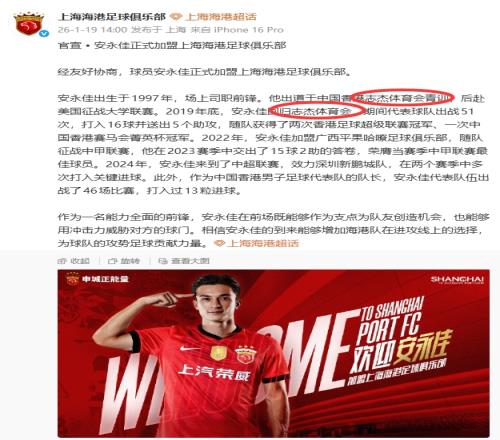Viewport: 500px width, 440px height.
Task: Click the 申城正能量 logo on poster
Action: [98, 279]
